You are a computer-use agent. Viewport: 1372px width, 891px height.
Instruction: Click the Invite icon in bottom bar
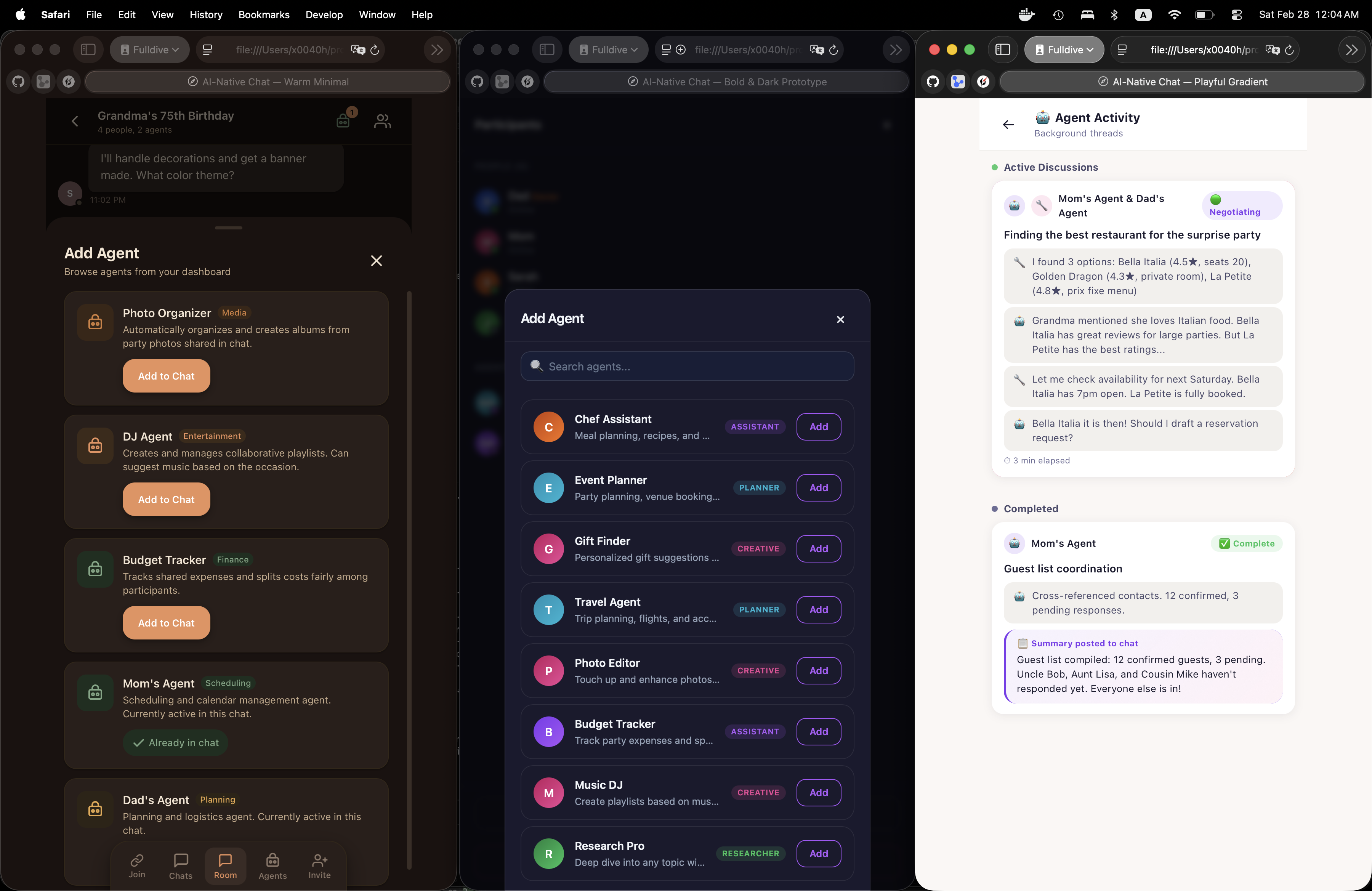[x=319, y=865]
